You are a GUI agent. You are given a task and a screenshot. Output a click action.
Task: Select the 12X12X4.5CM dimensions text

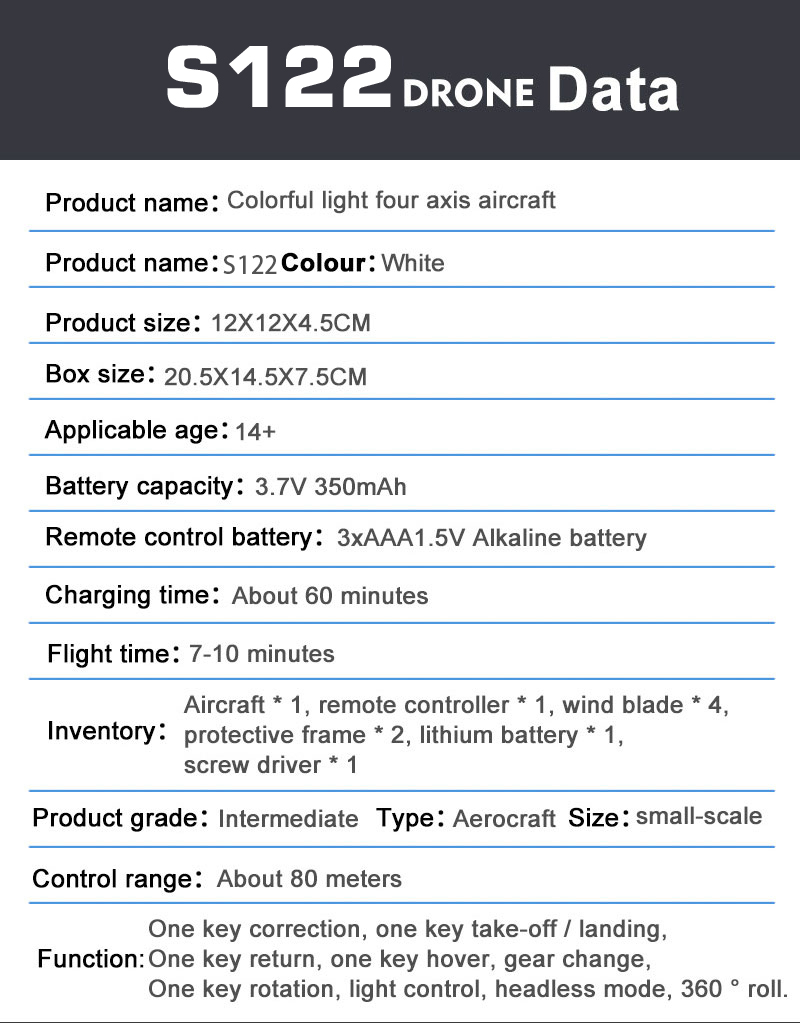click(x=291, y=323)
